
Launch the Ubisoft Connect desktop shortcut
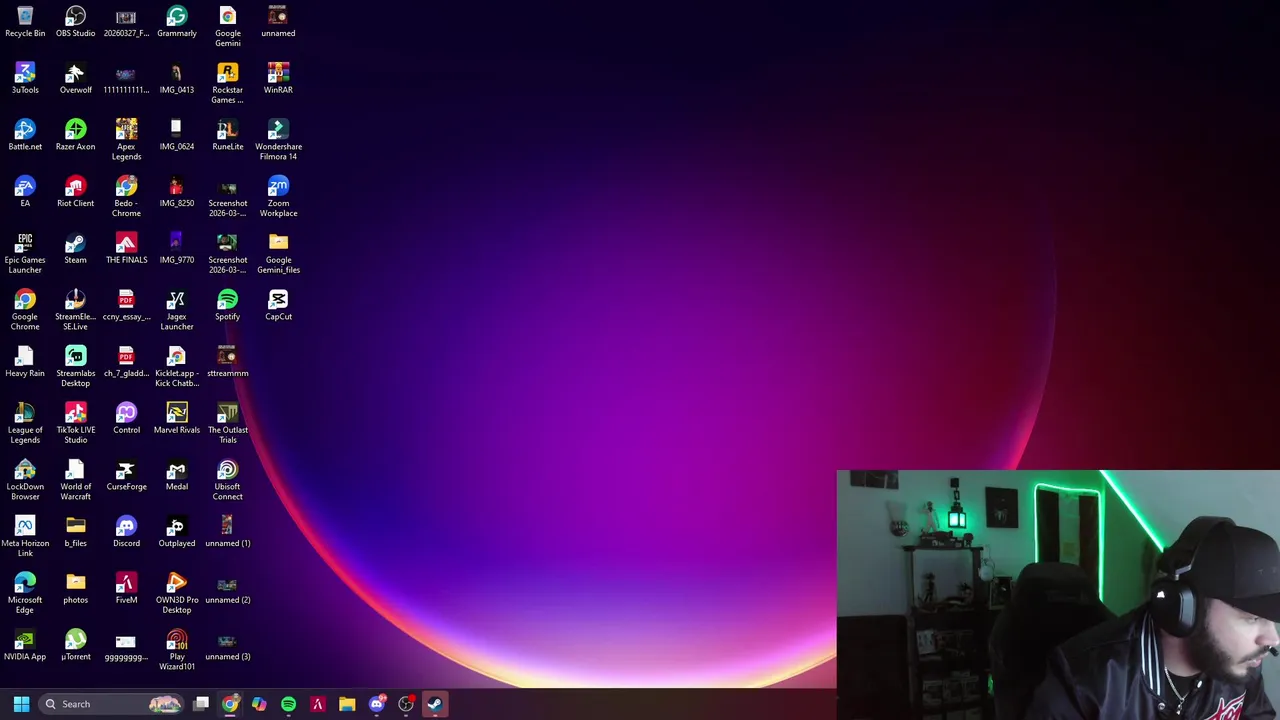pyautogui.click(x=227, y=480)
